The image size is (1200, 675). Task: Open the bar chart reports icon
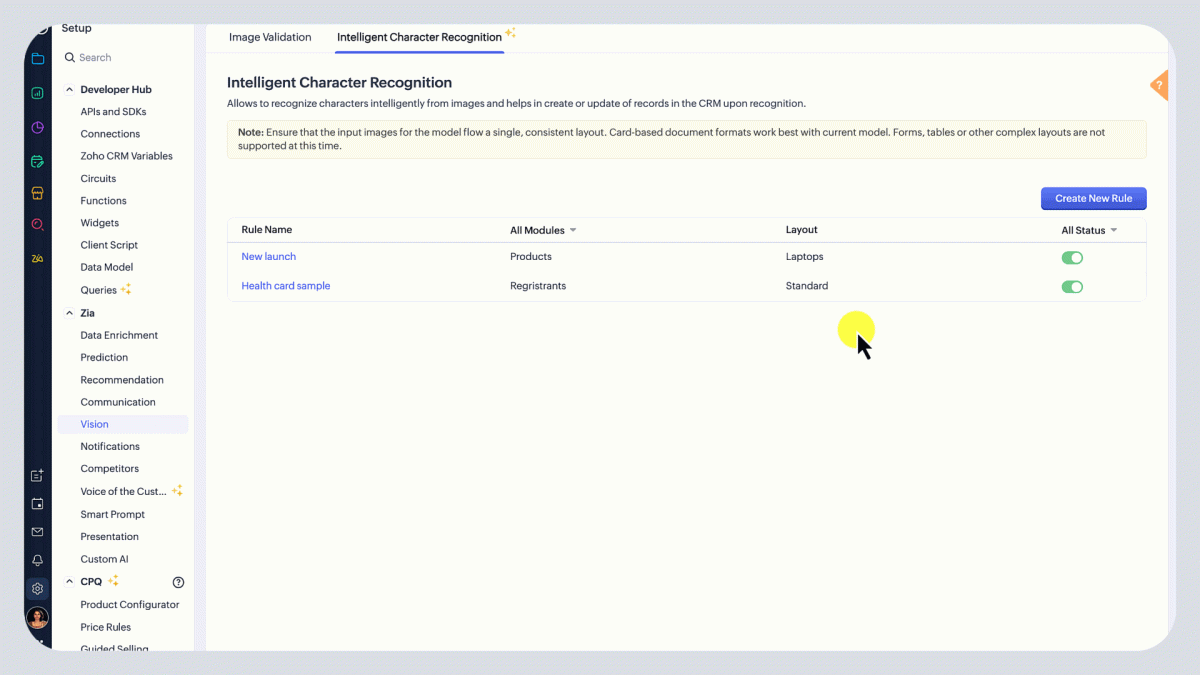[x=37, y=93]
